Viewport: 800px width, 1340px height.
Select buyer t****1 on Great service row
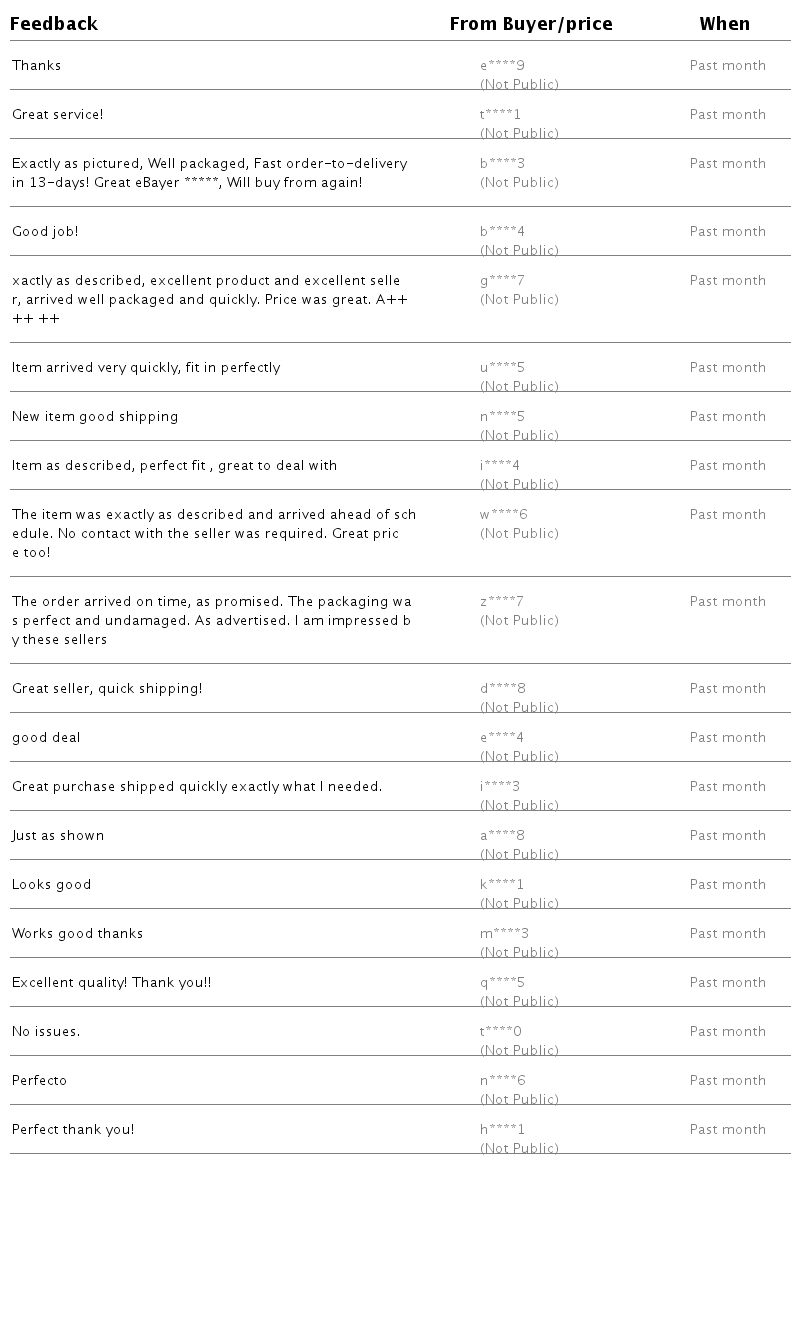pos(500,115)
